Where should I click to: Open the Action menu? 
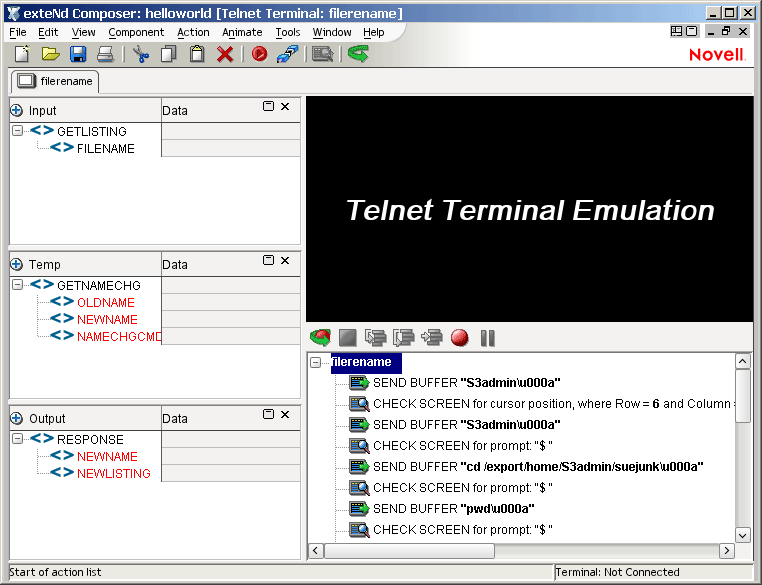coord(193,33)
